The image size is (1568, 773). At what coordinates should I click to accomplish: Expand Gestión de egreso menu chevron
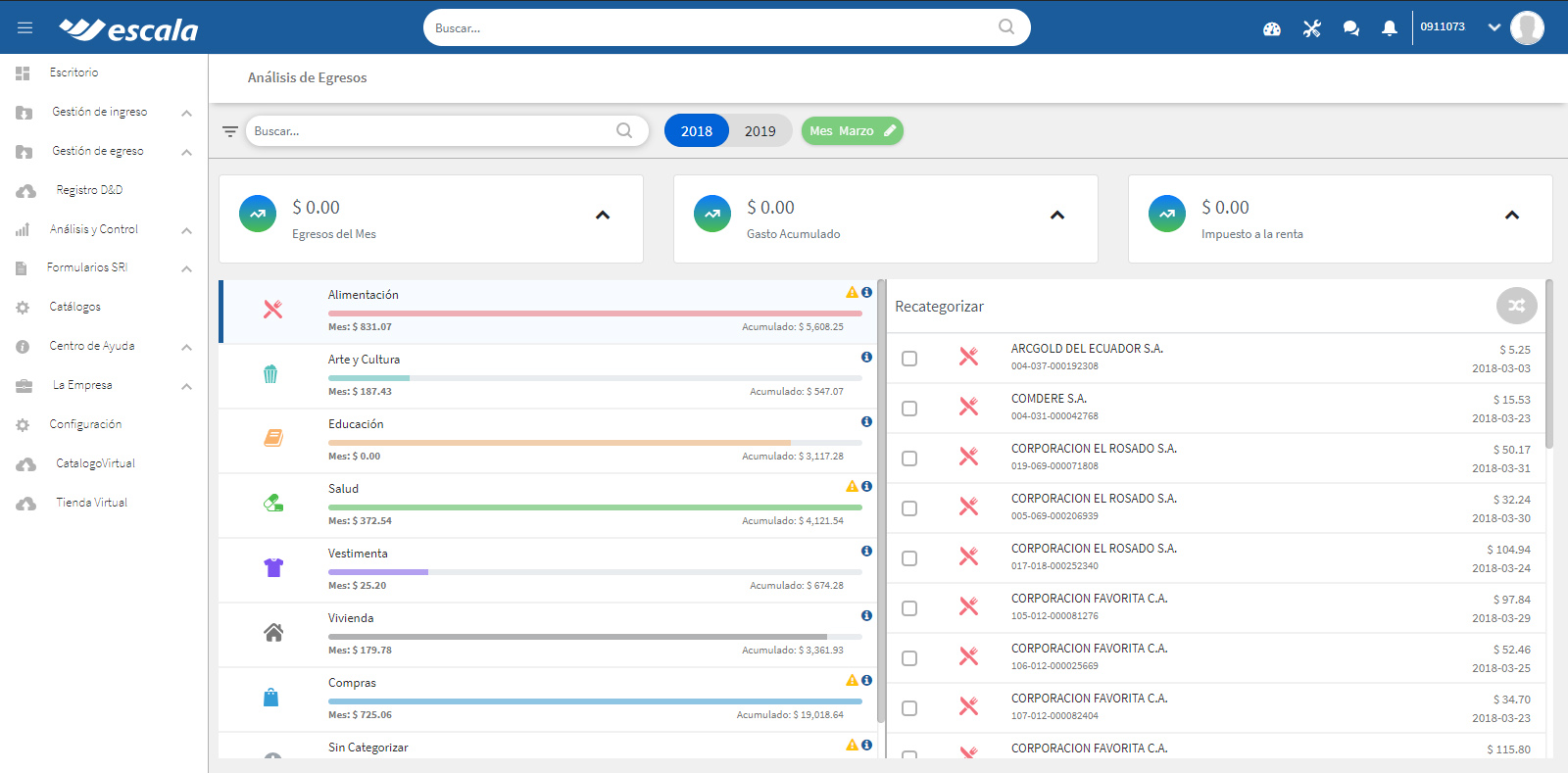click(186, 153)
